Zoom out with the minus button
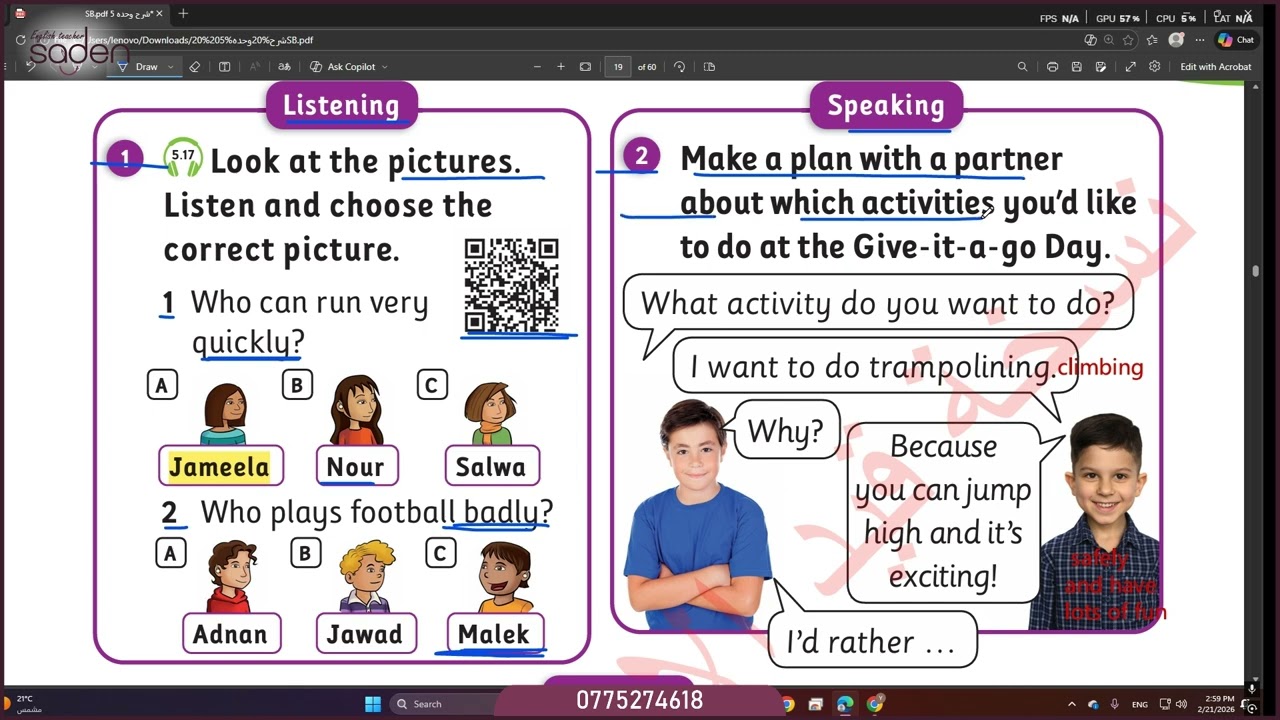 (x=537, y=67)
